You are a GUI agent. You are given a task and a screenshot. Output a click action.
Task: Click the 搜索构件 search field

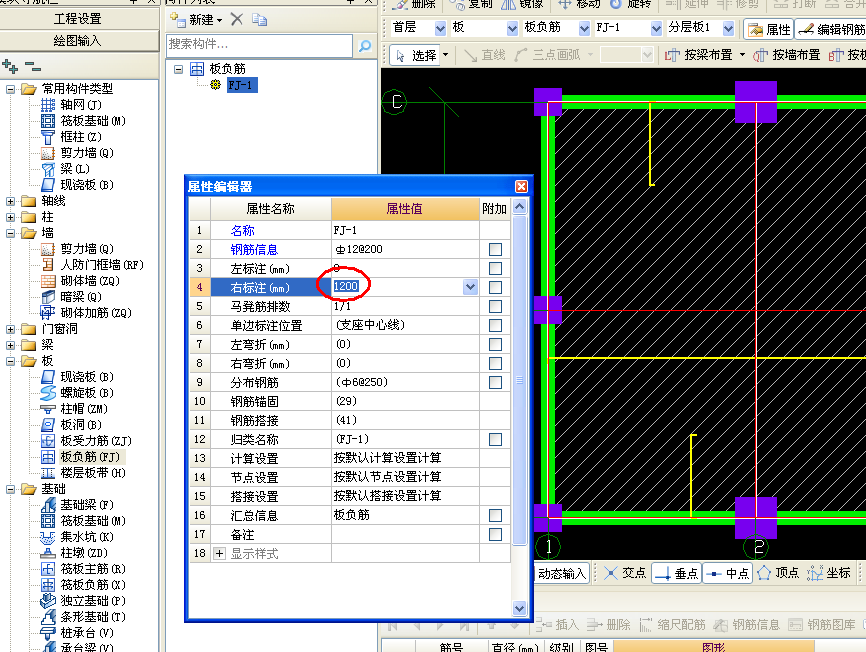pos(260,46)
